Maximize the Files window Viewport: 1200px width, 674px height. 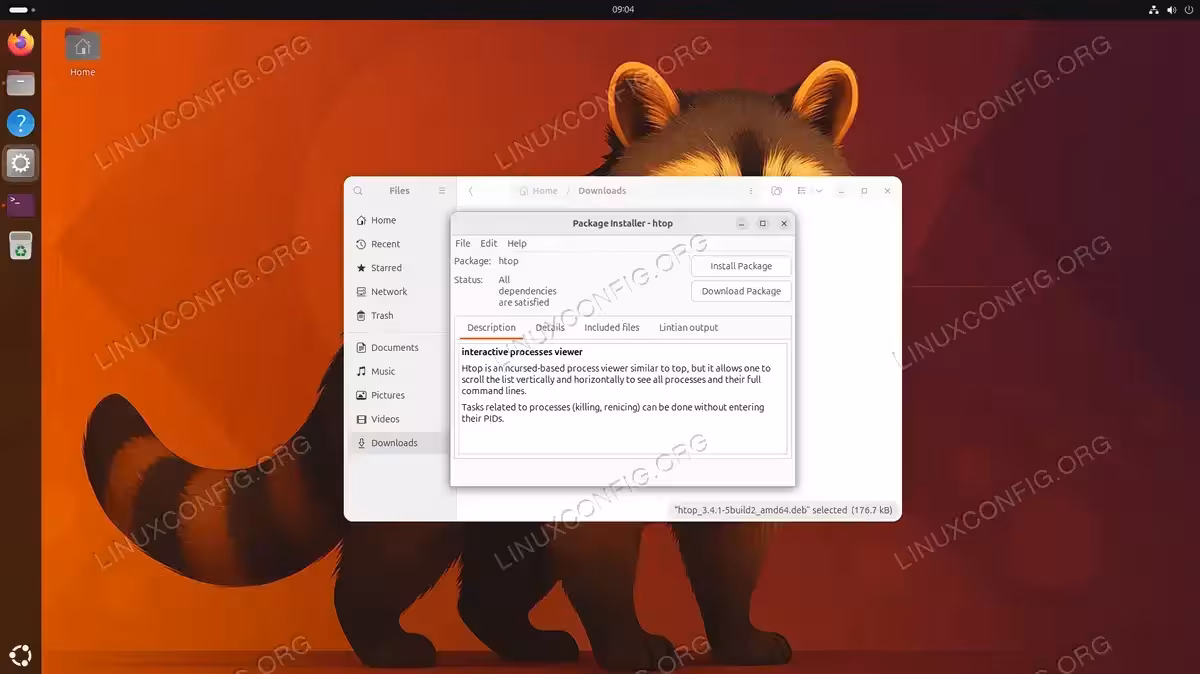(864, 191)
